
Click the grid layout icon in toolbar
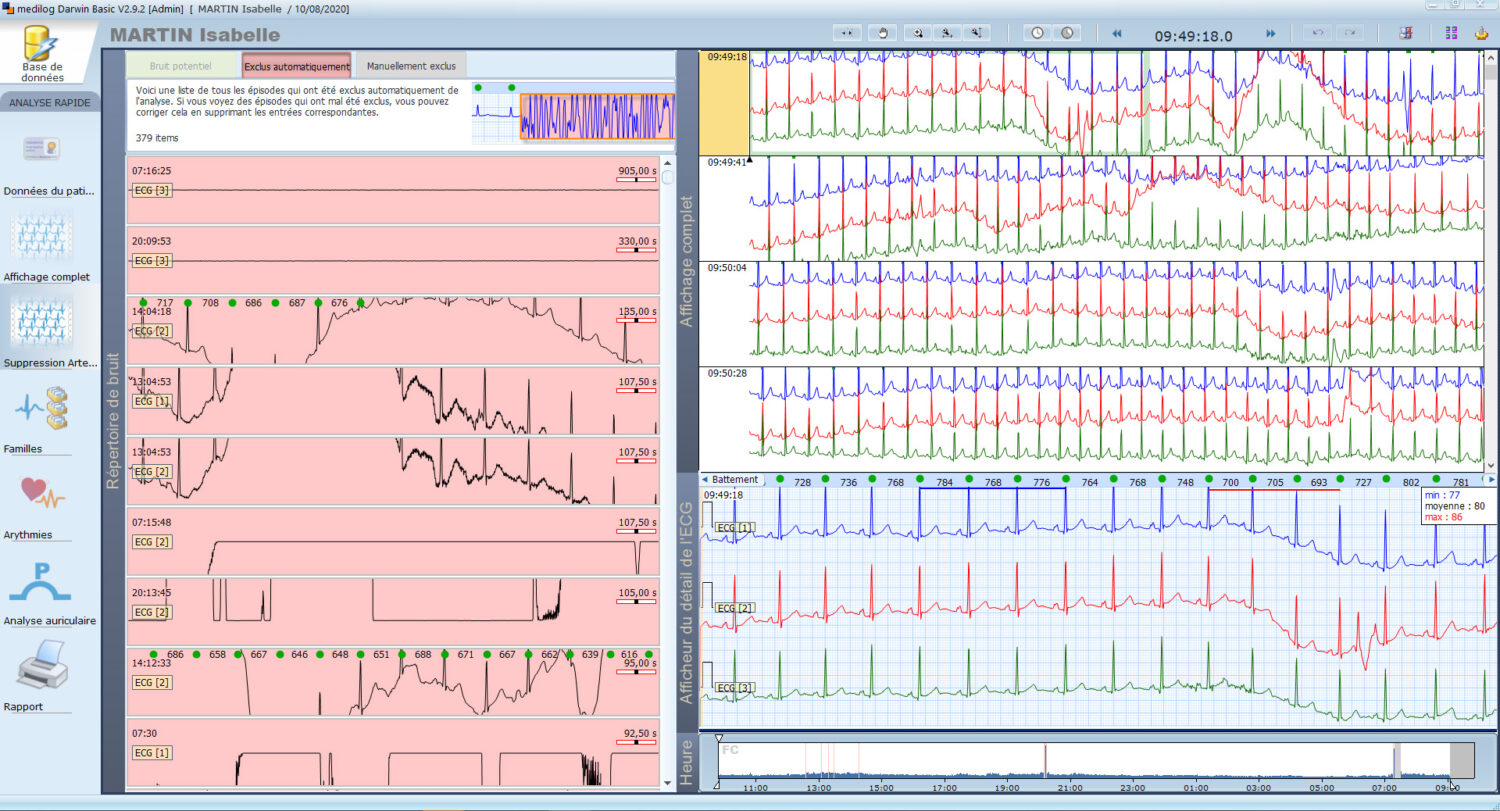point(1451,33)
